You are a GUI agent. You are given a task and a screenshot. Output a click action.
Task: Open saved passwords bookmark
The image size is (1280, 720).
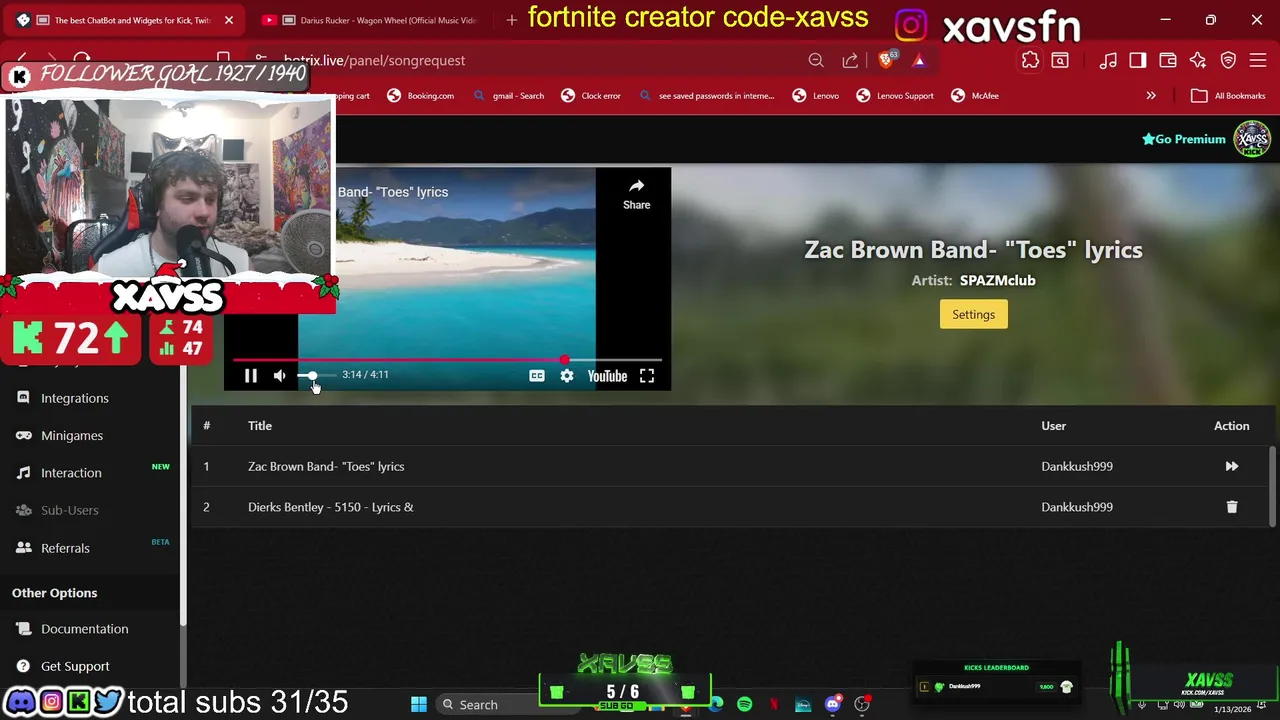coord(706,96)
